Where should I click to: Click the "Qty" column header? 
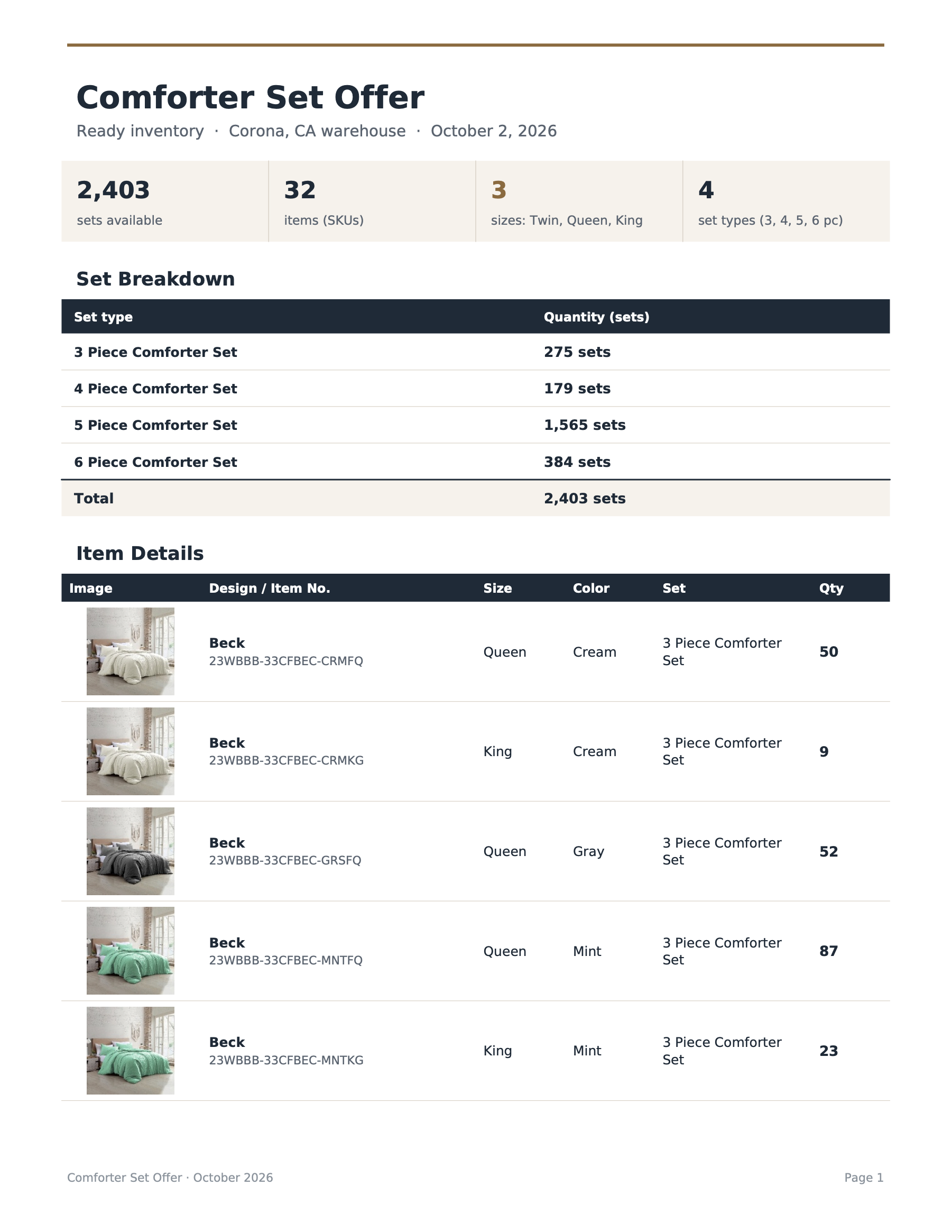pos(831,589)
